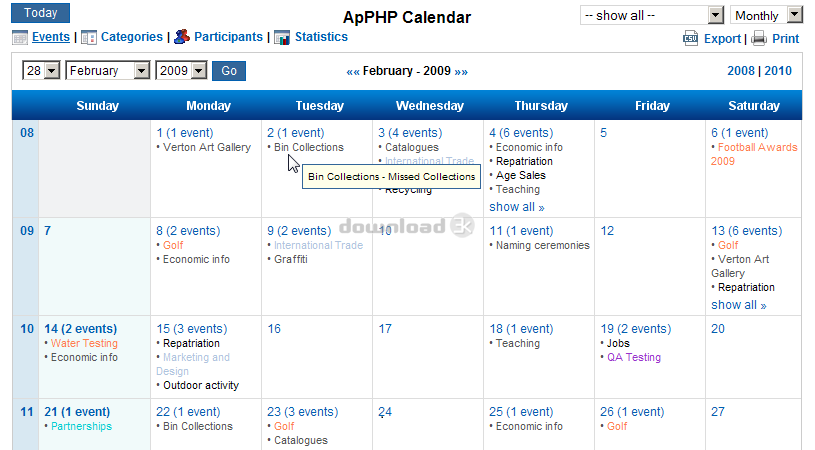The width and height of the screenshot is (815, 450).
Task: Click the Events calendar icon
Action: [x=19, y=37]
